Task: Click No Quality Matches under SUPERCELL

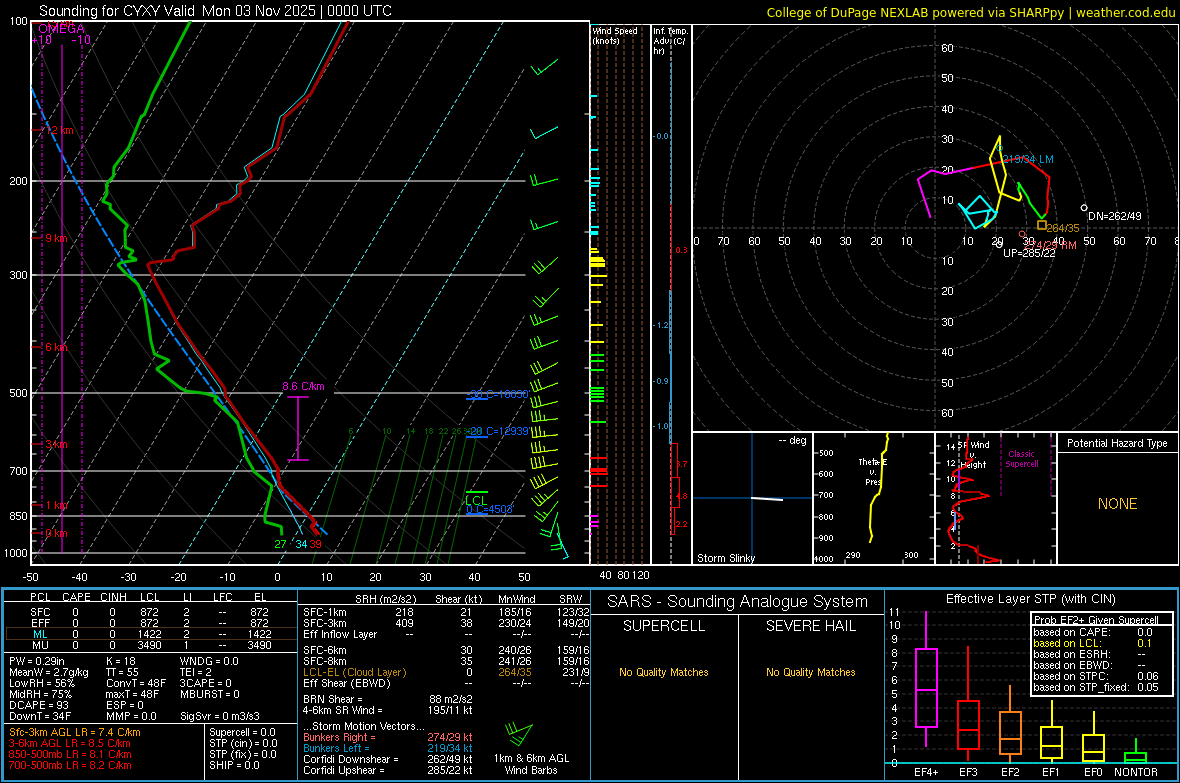Action: point(664,672)
